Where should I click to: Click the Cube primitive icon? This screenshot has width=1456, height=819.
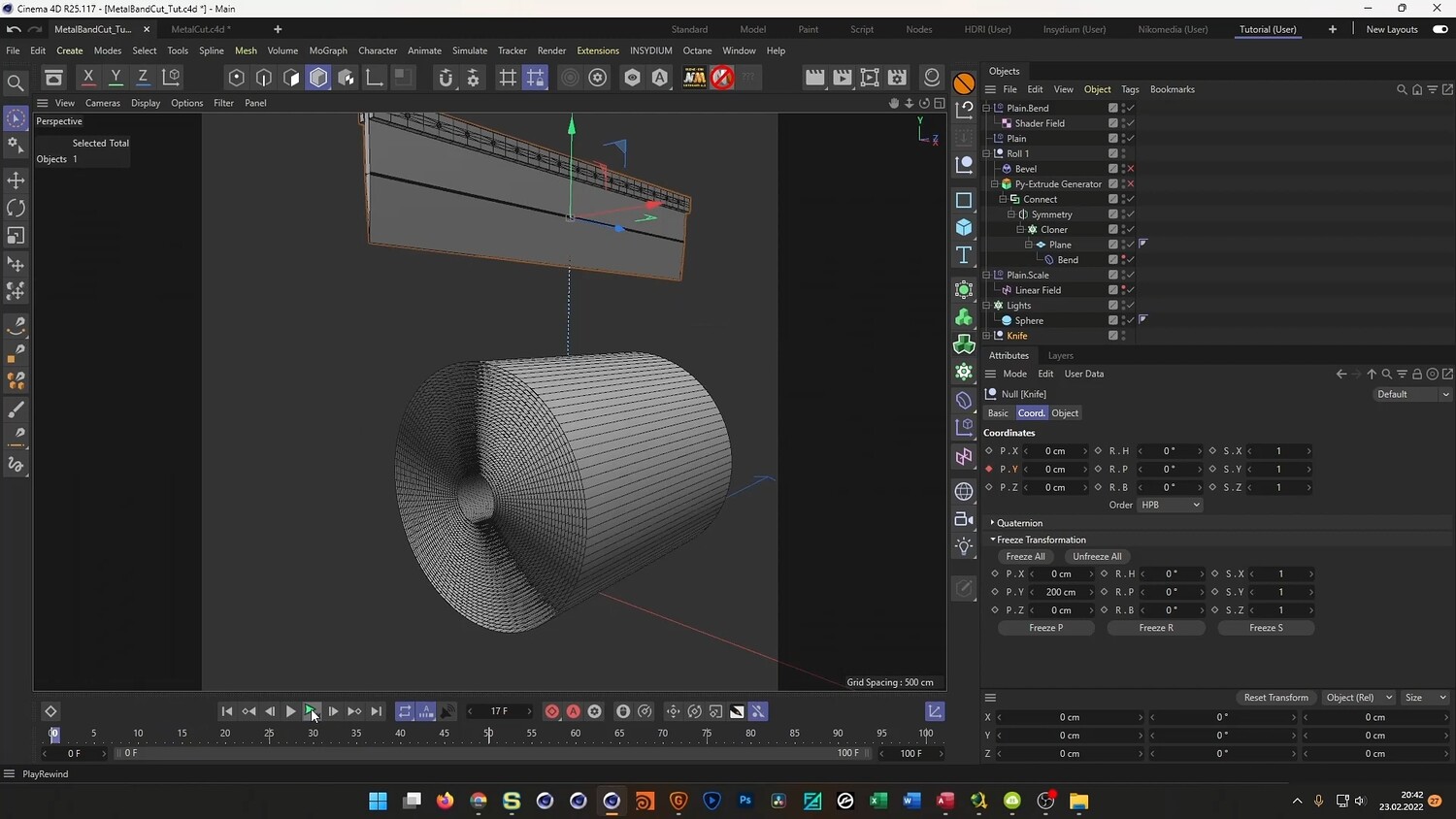(964, 227)
